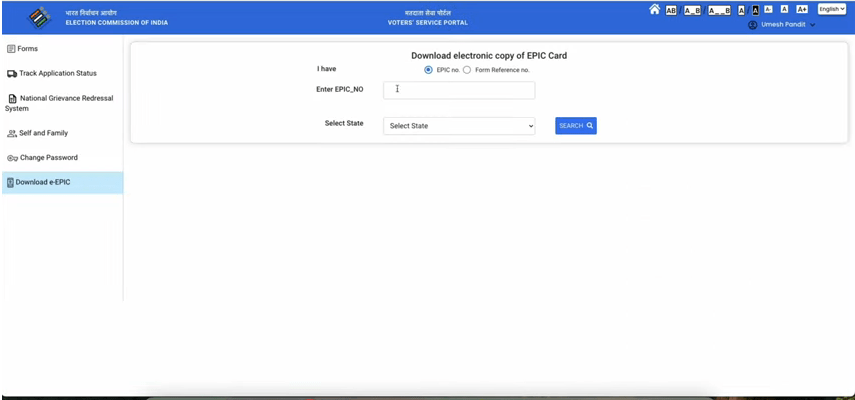Switch to dark contrast black A icon
The width and height of the screenshot is (855, 400).
tap(755, 10)
